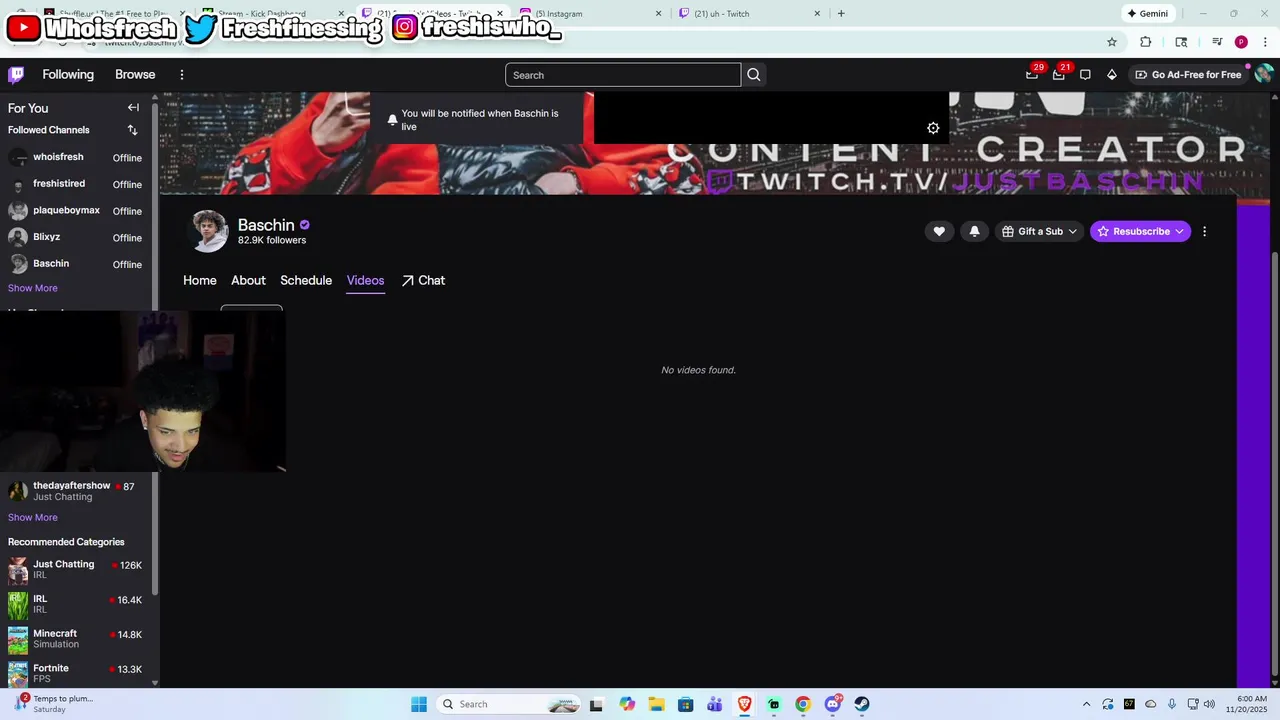Image resolution: width=1280 pixels, height=720 pixels.
Task: Collapse the For You sidebar
Action: 133,108
